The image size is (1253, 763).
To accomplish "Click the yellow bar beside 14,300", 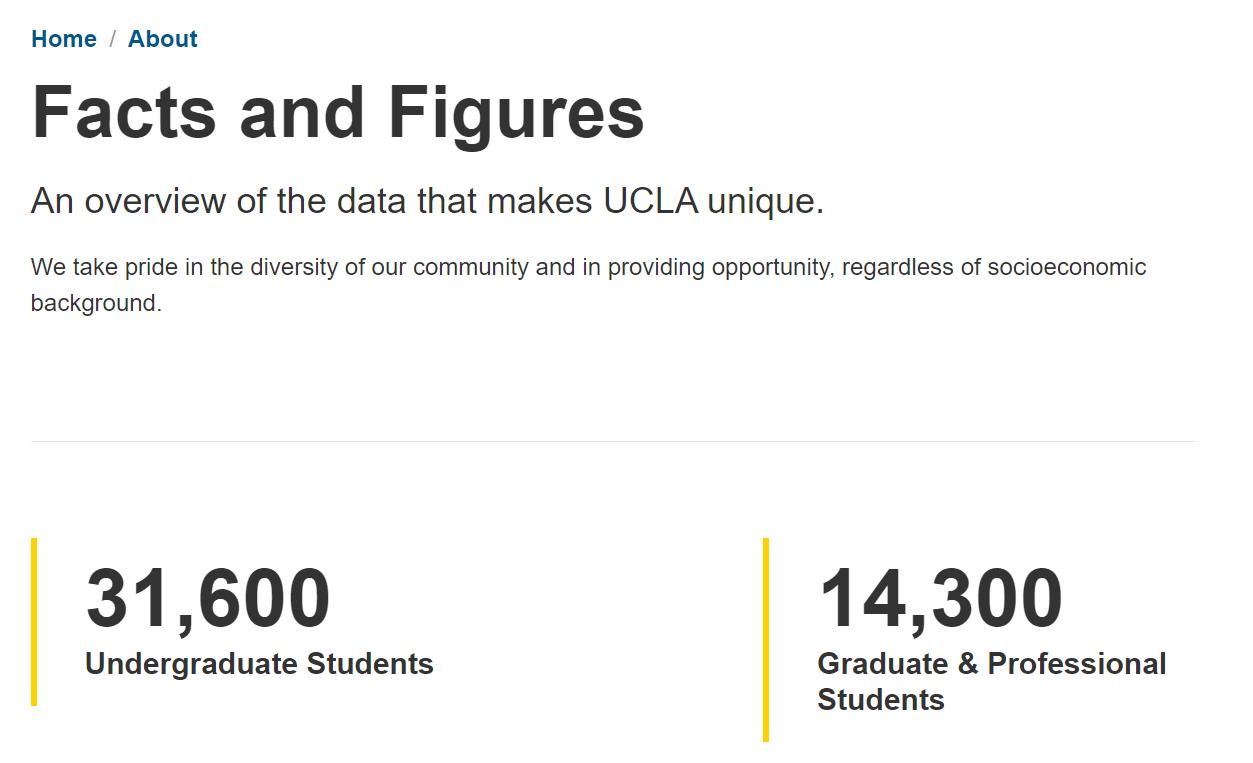I will 766,640.
